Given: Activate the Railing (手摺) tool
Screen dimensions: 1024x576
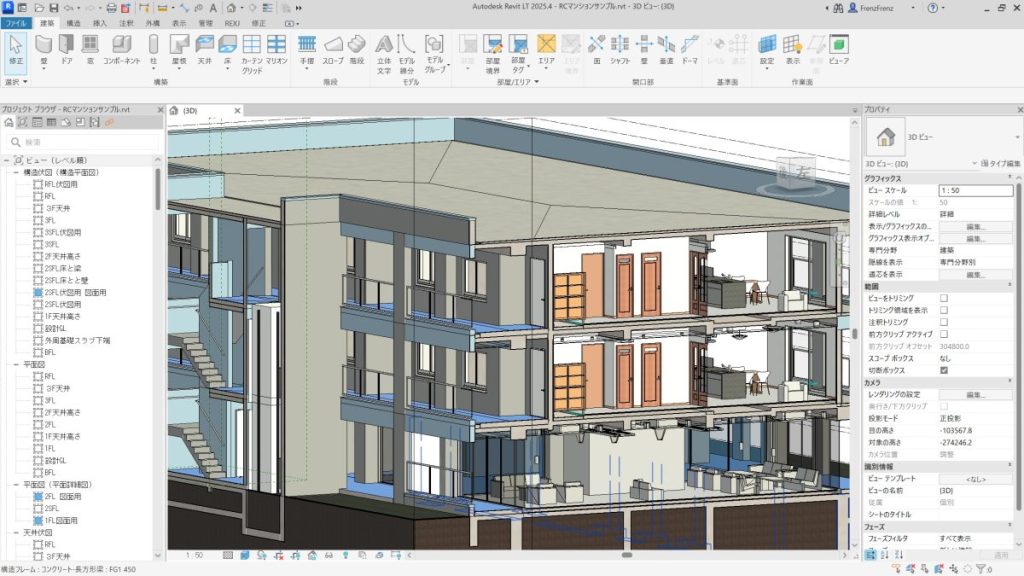Looking at the screenshot, I should click(307, 48).
